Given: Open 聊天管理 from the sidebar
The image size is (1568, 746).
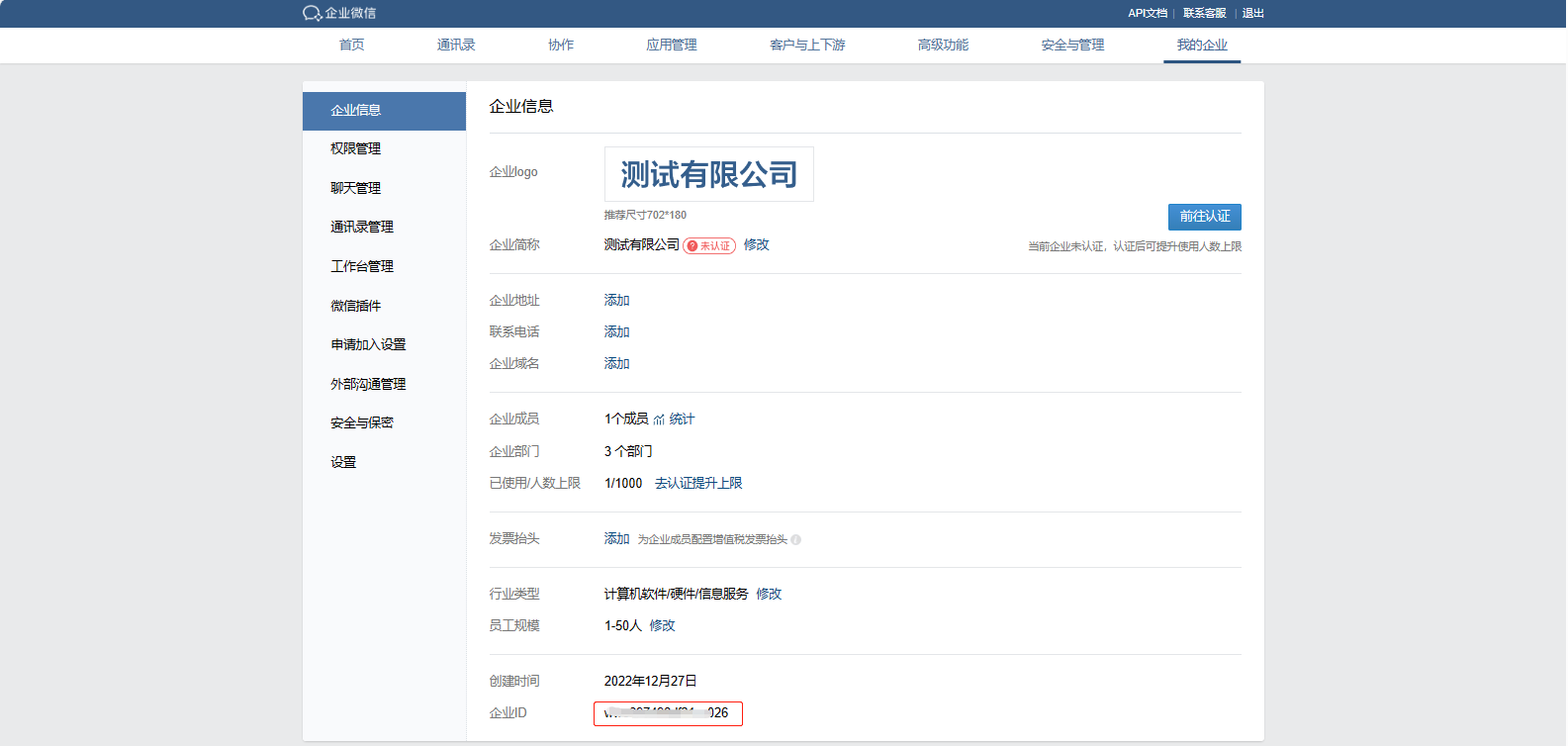Looking at the screenshot, I should tap(356, 188).
